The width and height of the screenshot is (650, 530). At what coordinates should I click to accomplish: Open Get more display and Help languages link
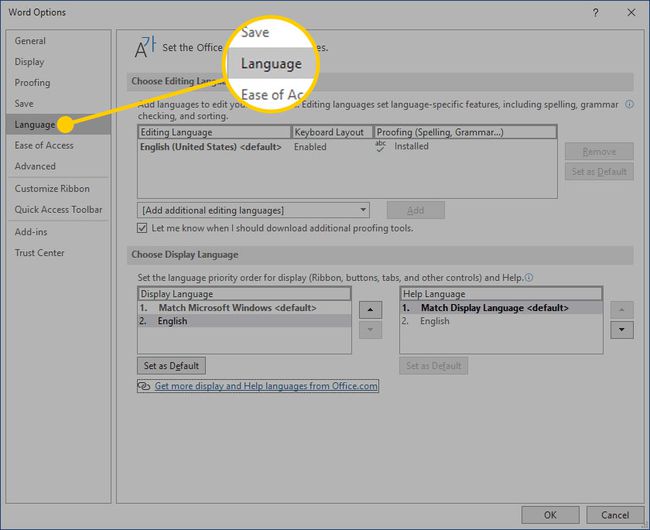coord(266,386)
